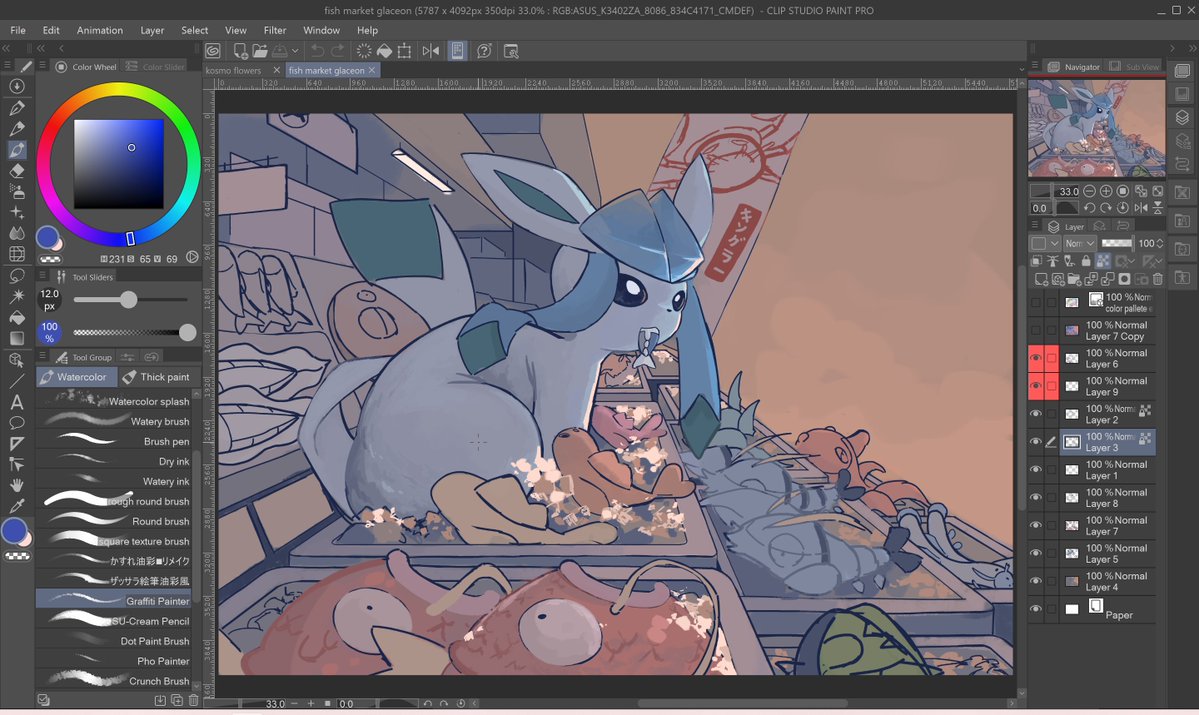
Task: Open the blending mode dropdown
Action: pos(1080,243)
